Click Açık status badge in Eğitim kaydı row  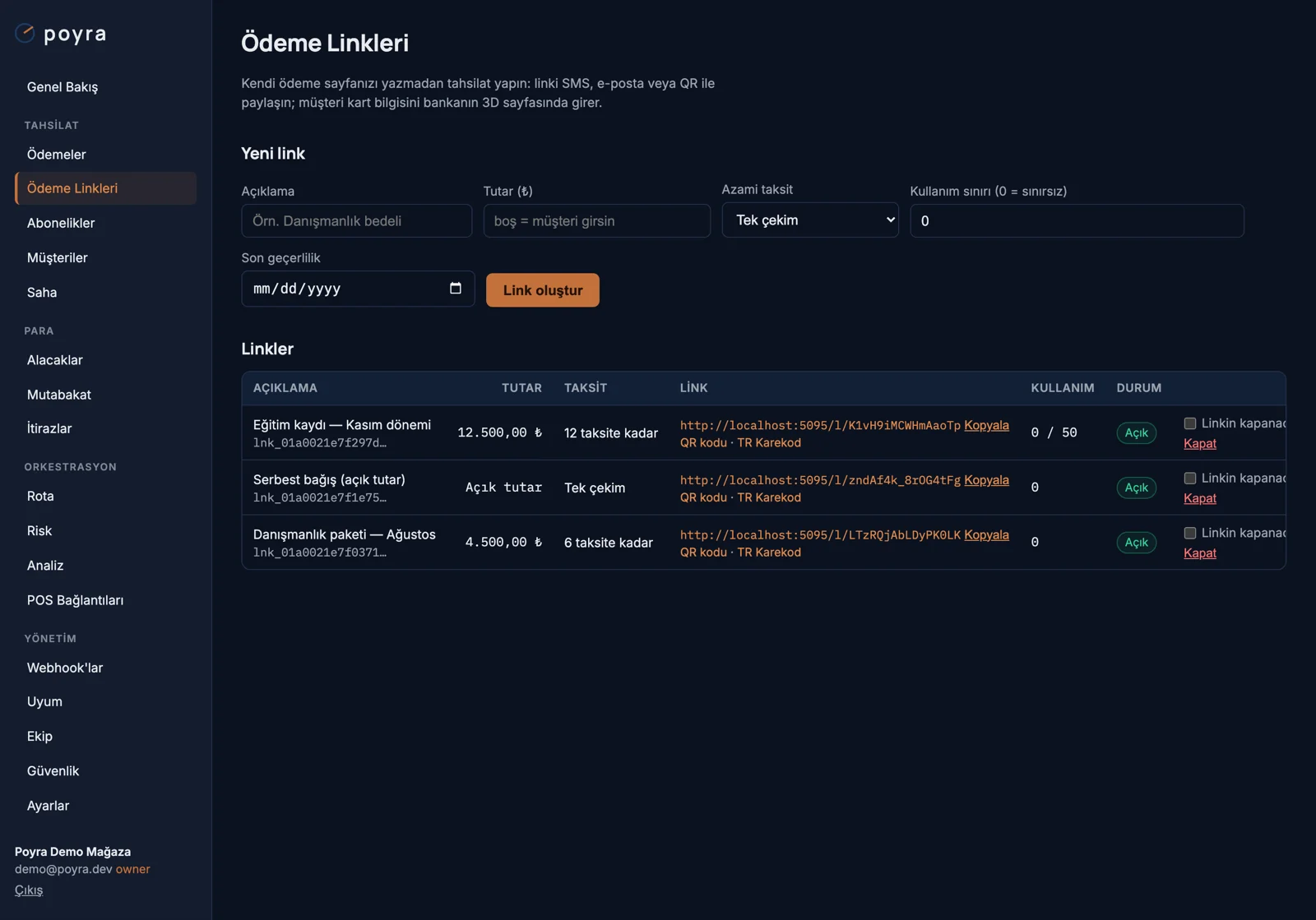1137,432
